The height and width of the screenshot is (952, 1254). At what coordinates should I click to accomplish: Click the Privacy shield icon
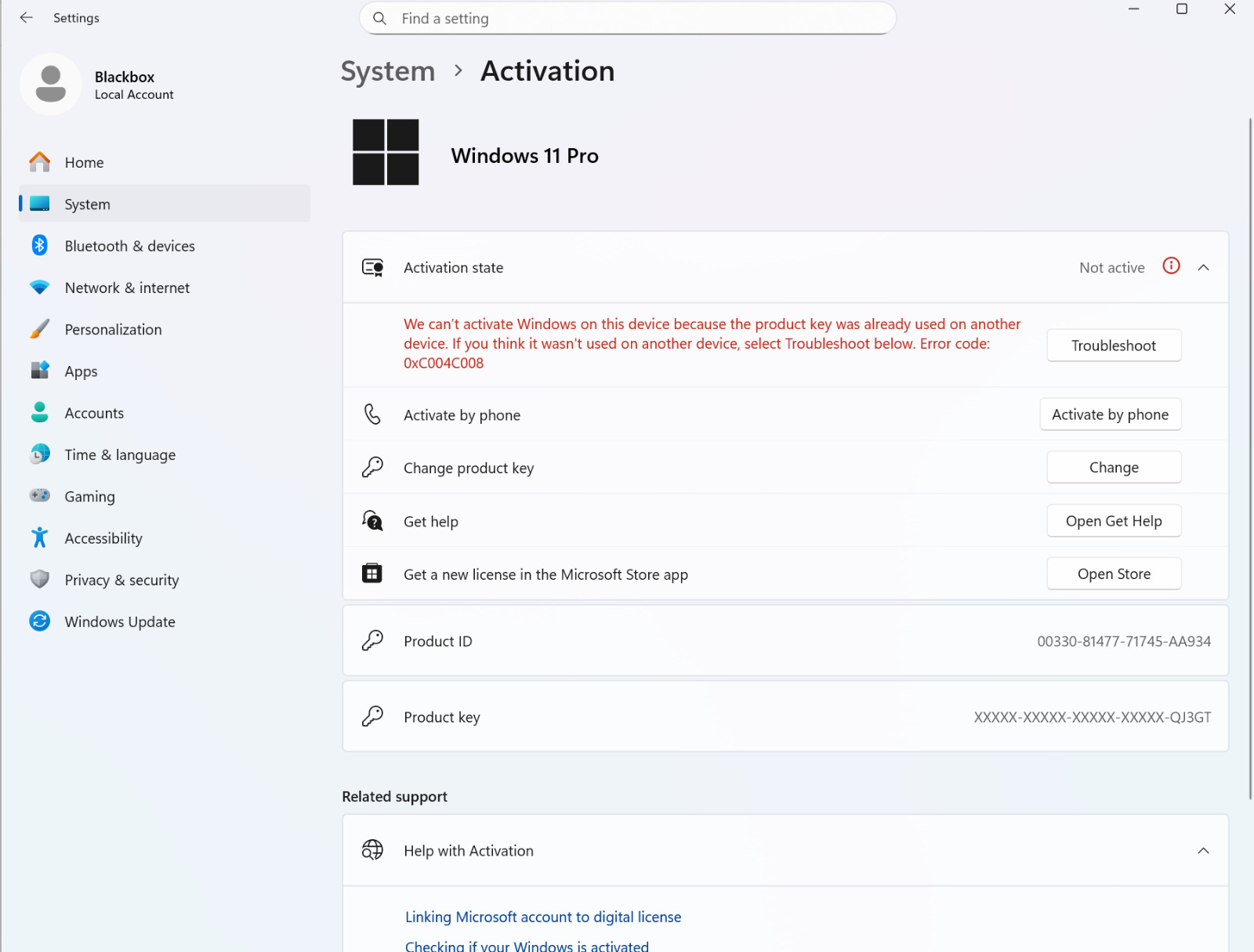(40, 579)
